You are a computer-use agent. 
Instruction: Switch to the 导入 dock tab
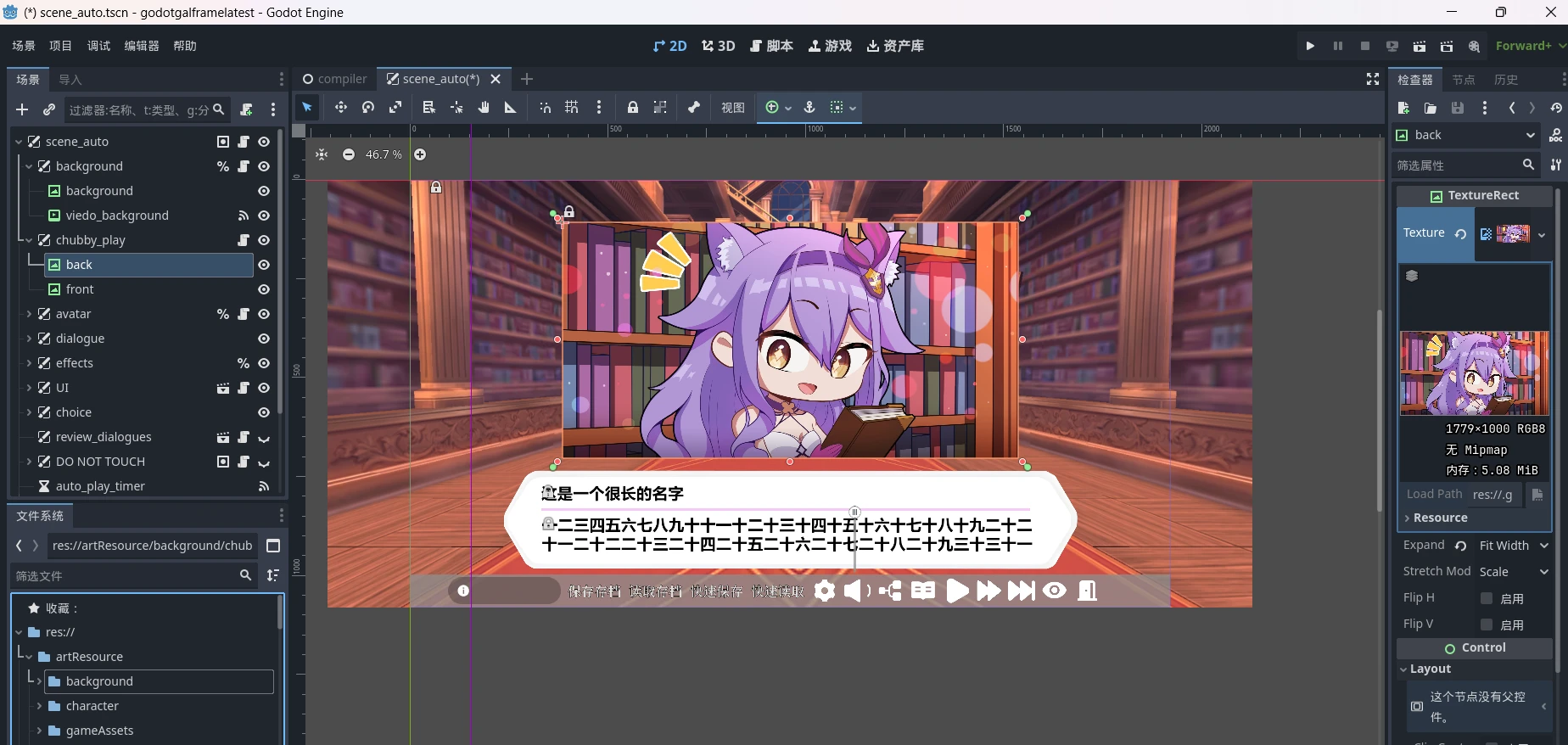(x=70, y=80)
